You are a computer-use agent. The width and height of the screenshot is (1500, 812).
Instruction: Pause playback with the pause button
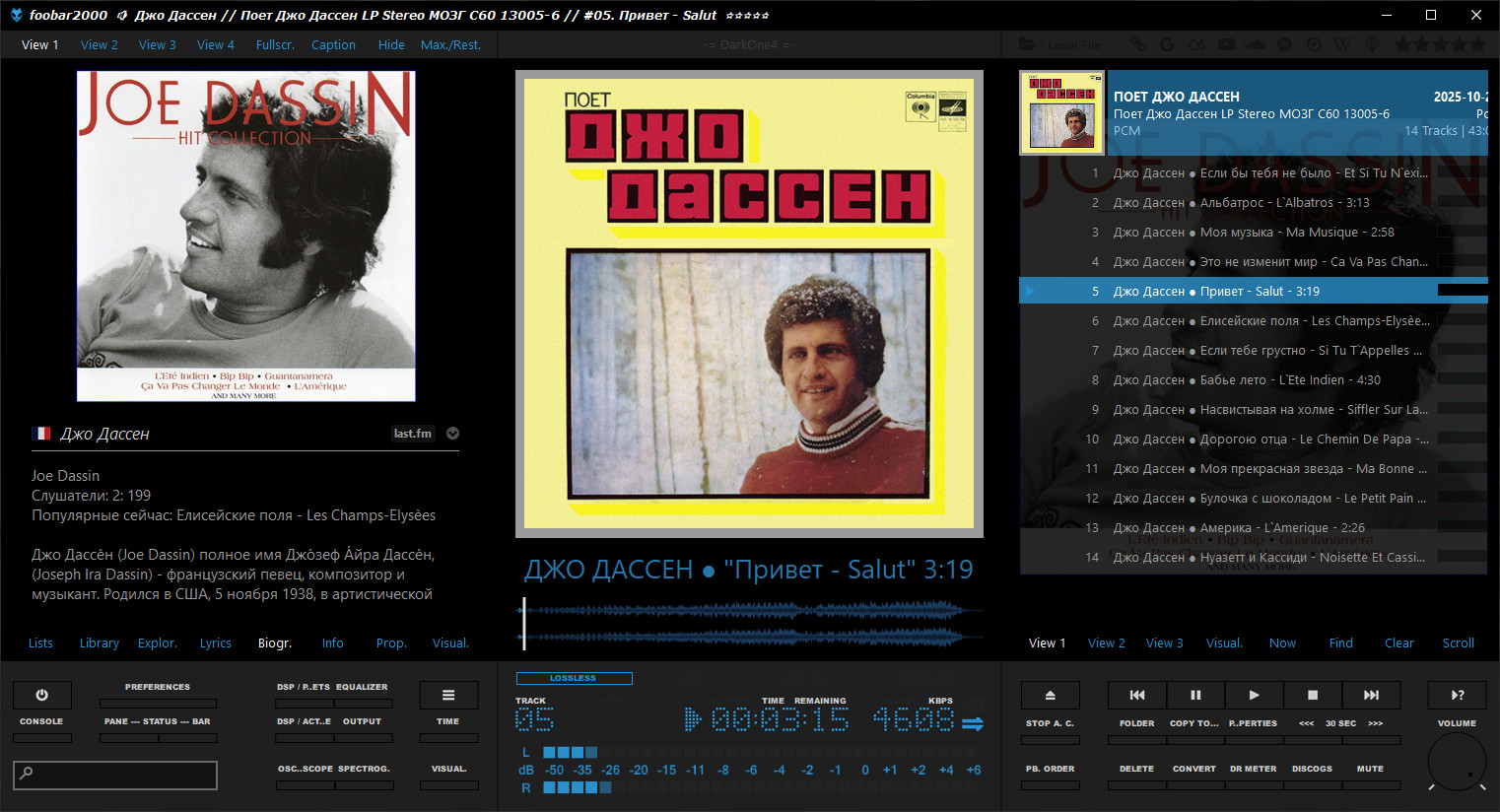pos(1195,695)
